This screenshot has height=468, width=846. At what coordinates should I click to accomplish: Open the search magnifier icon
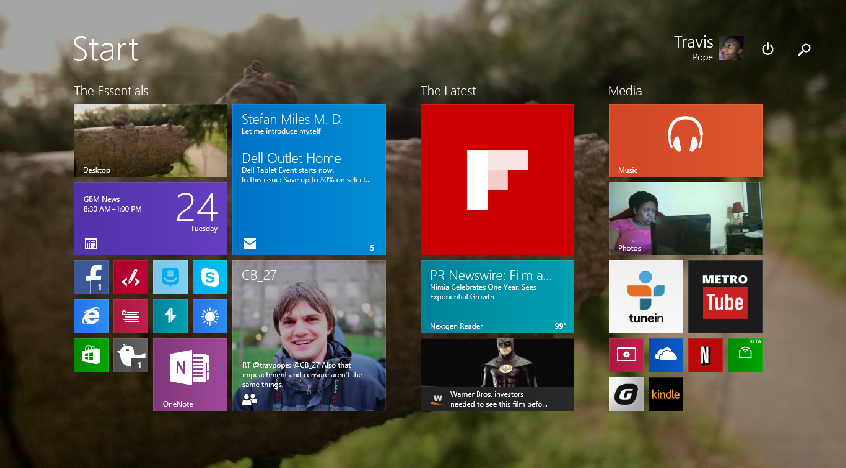click(804, 50)
